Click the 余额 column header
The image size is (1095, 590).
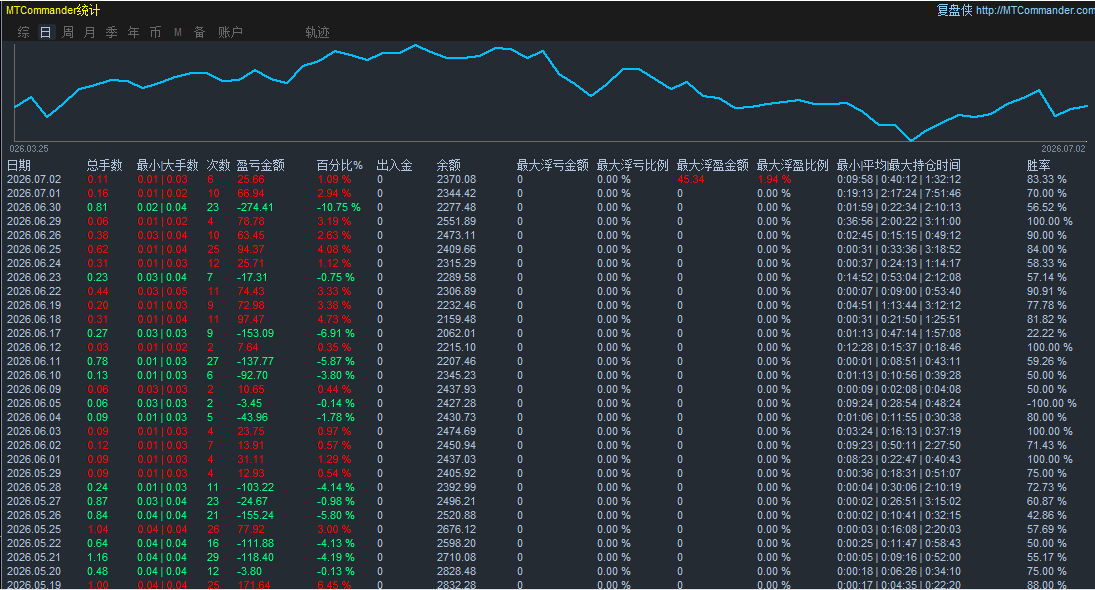point(448,165)
